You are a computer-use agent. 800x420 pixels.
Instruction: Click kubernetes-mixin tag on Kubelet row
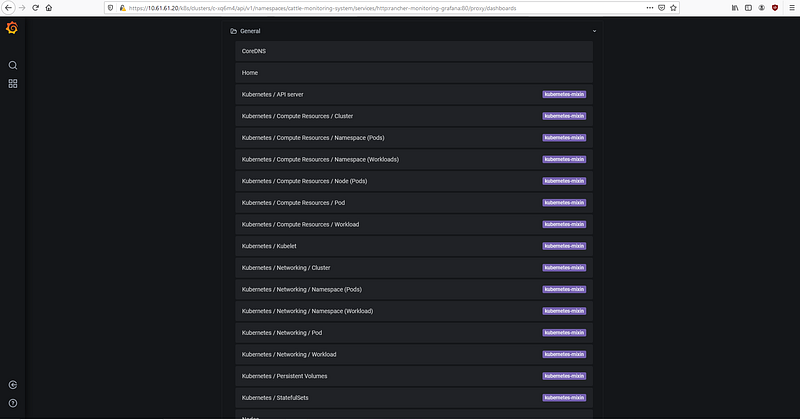[x=564, y=246]
